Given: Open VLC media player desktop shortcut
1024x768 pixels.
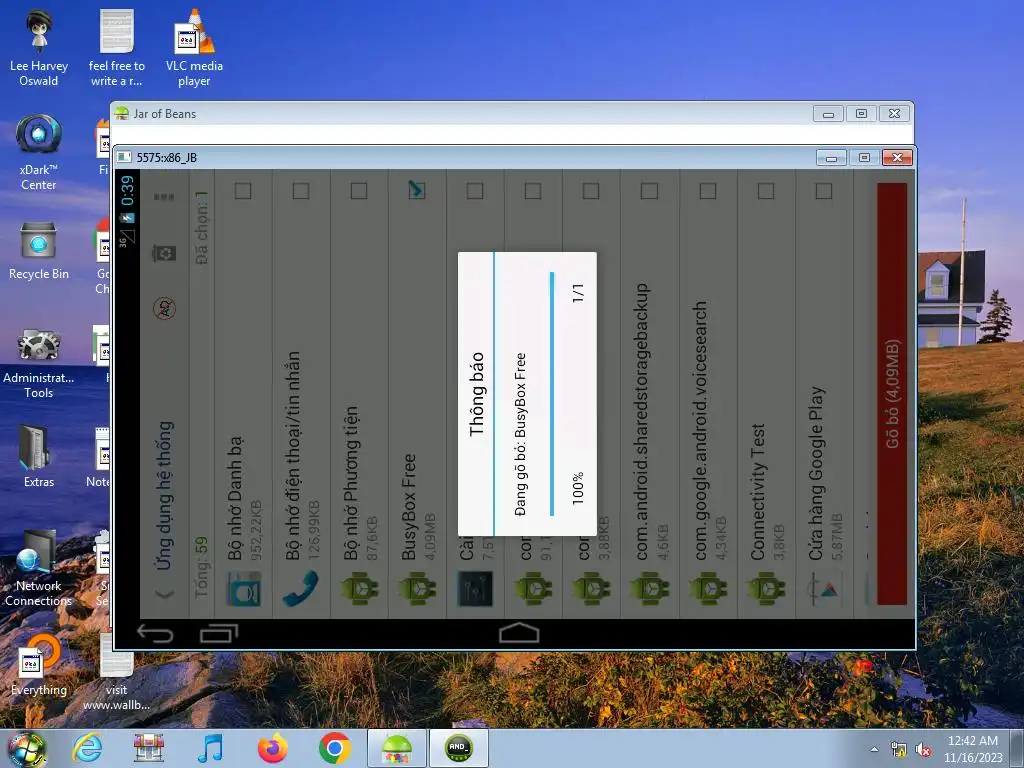Looking at the screenshot, I should pos(194,48).
